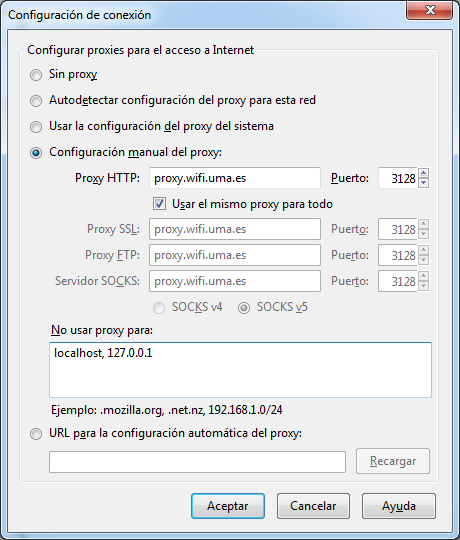Open help with the Ayuda button

coord(399,506)
